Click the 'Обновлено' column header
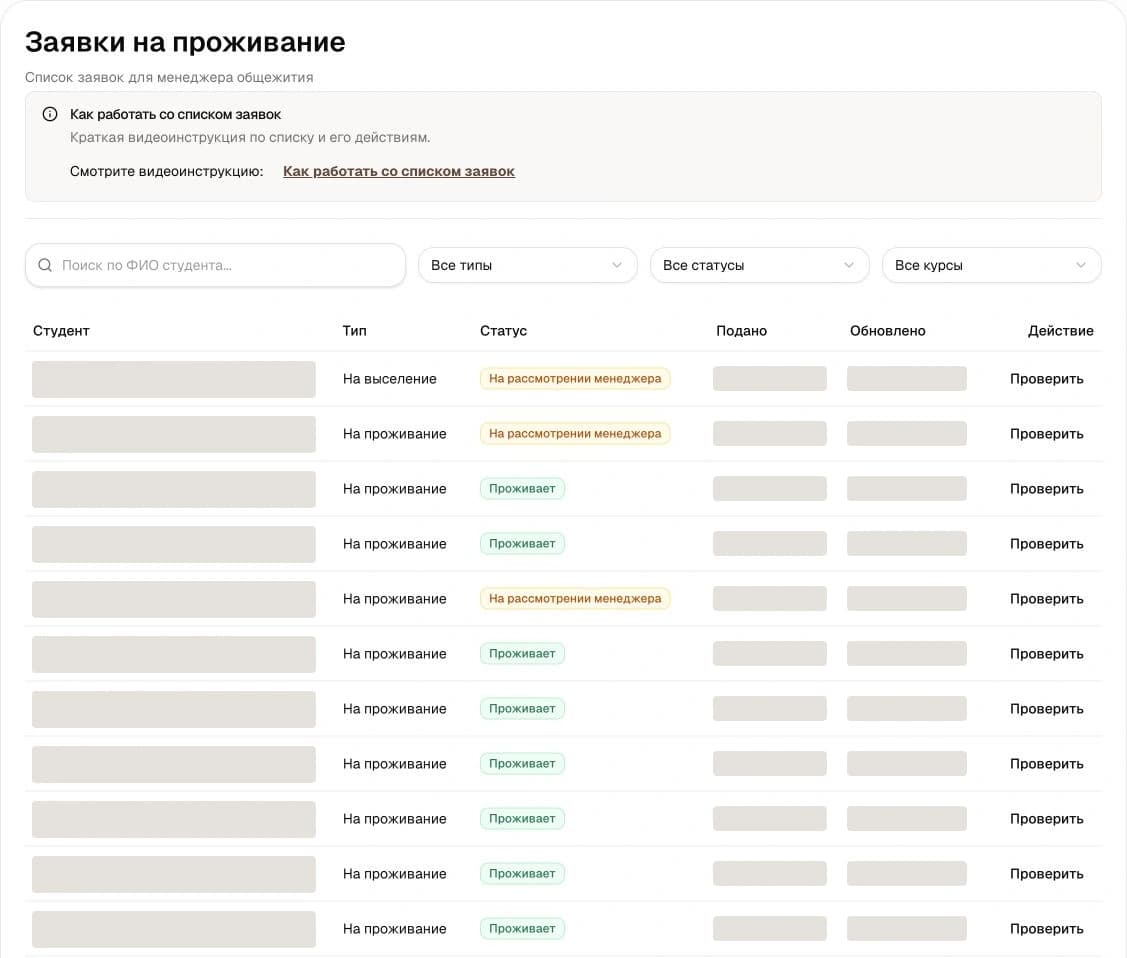This screenshot has width=1127, height=958. [x=887, y=331]
